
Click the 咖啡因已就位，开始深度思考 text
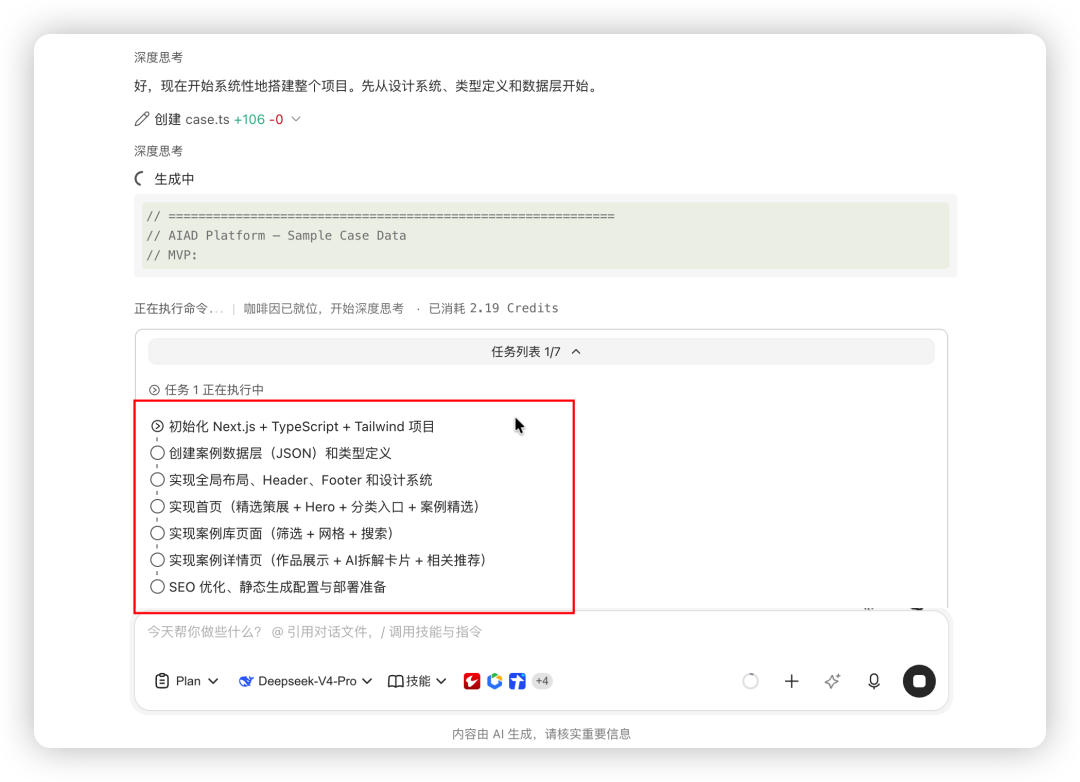pyautogui.click(x=324, y=308)
